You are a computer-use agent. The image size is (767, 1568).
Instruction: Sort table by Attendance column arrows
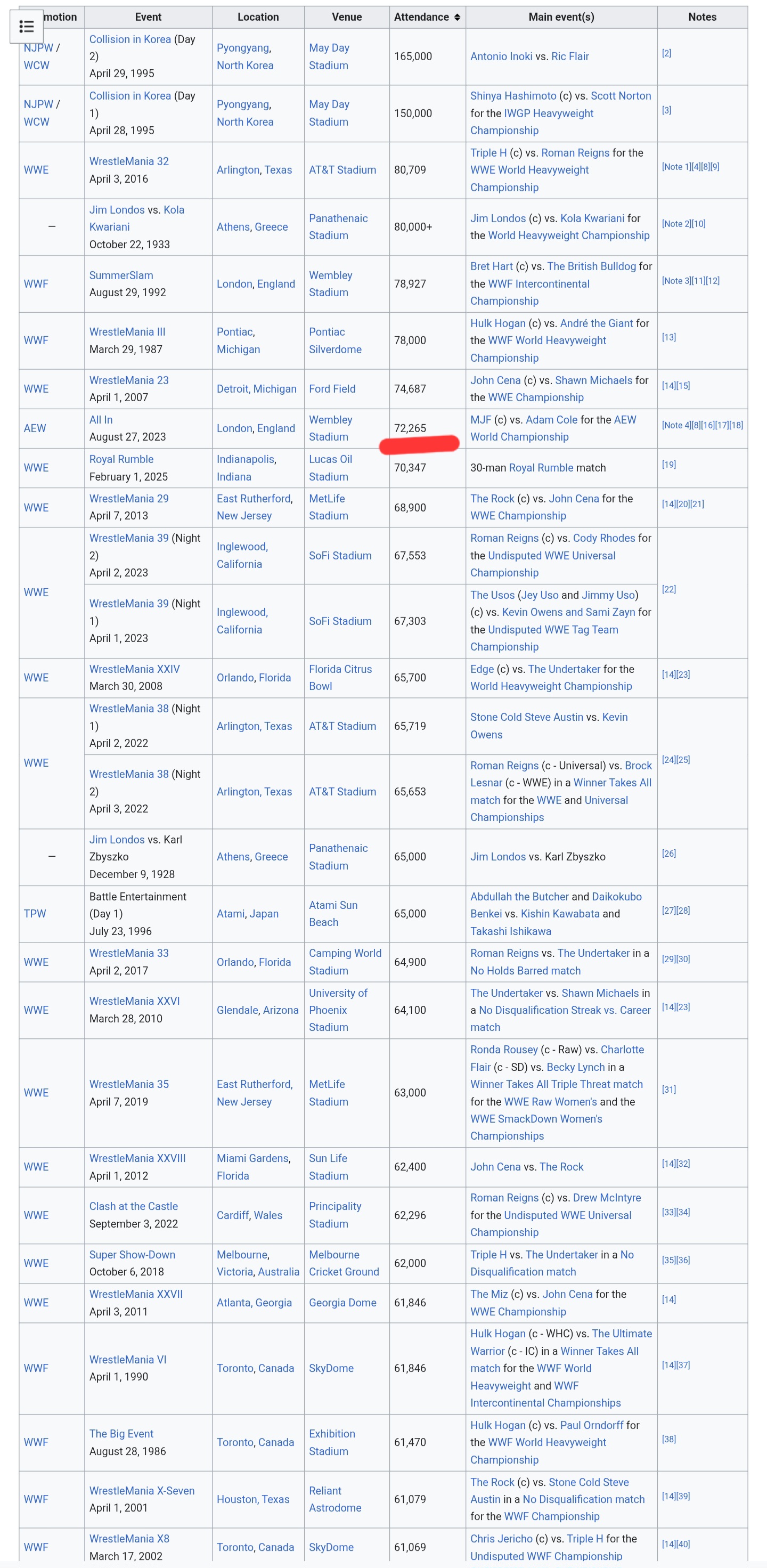(457, 17)
